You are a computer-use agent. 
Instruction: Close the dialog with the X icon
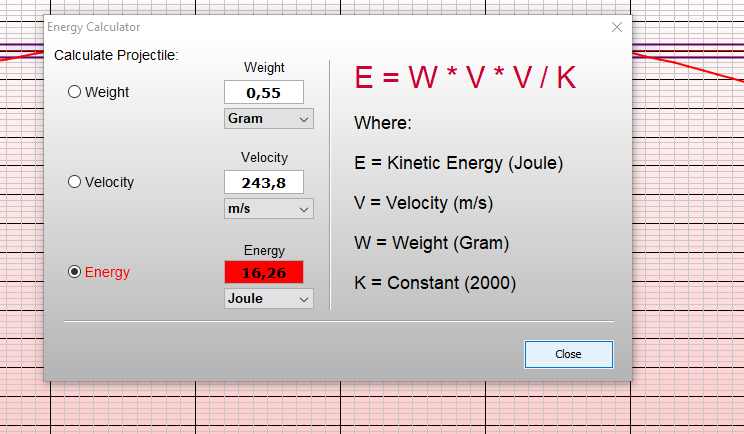(616, 27)
